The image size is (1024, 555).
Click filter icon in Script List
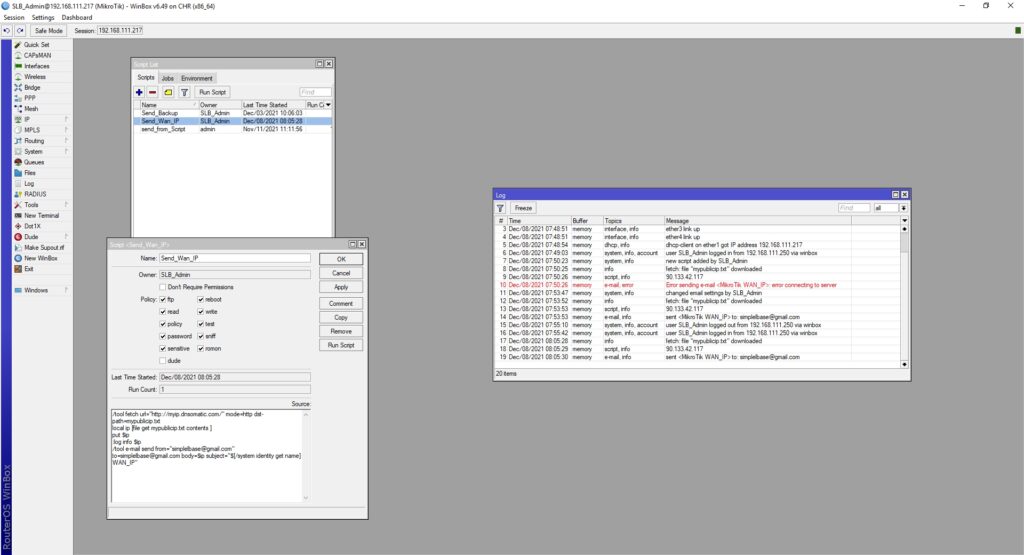184,92
